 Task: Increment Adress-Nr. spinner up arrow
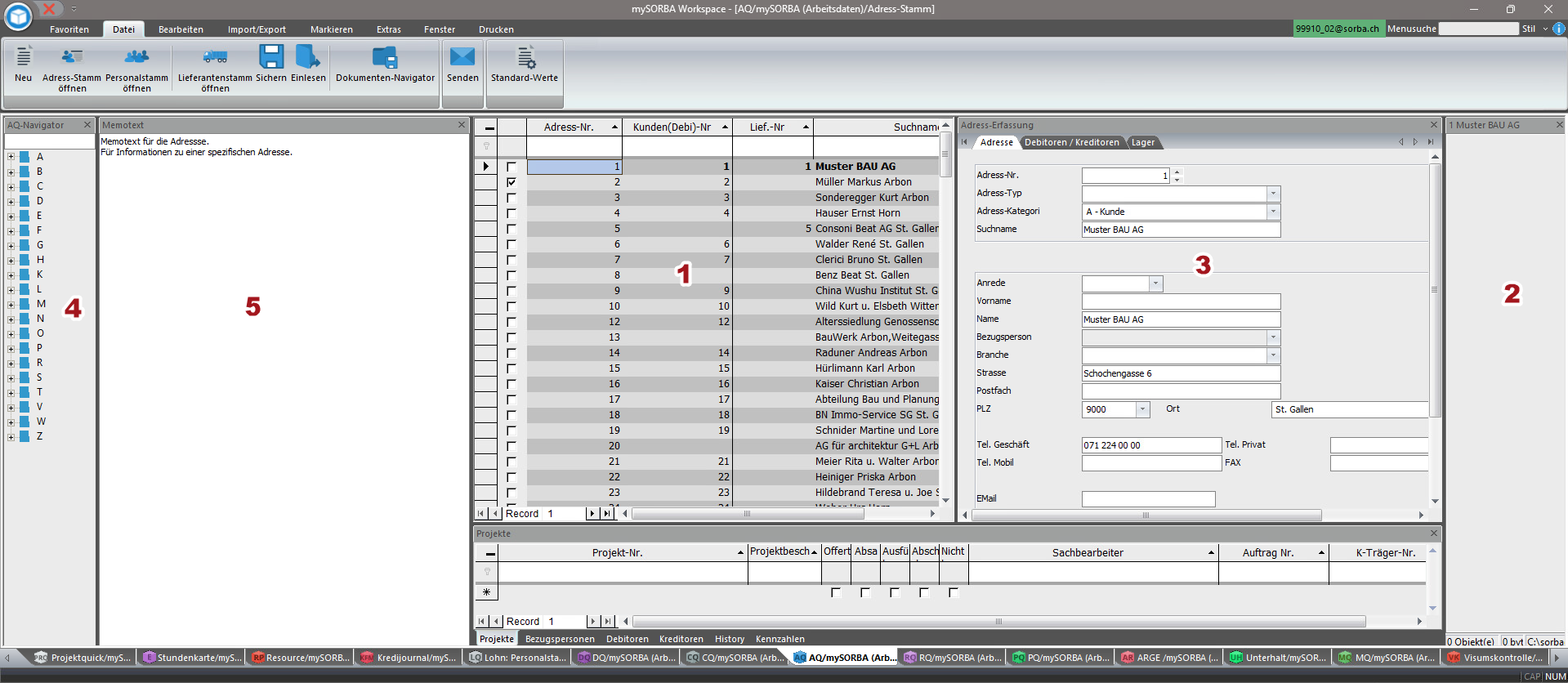(x=1177, y=172)
